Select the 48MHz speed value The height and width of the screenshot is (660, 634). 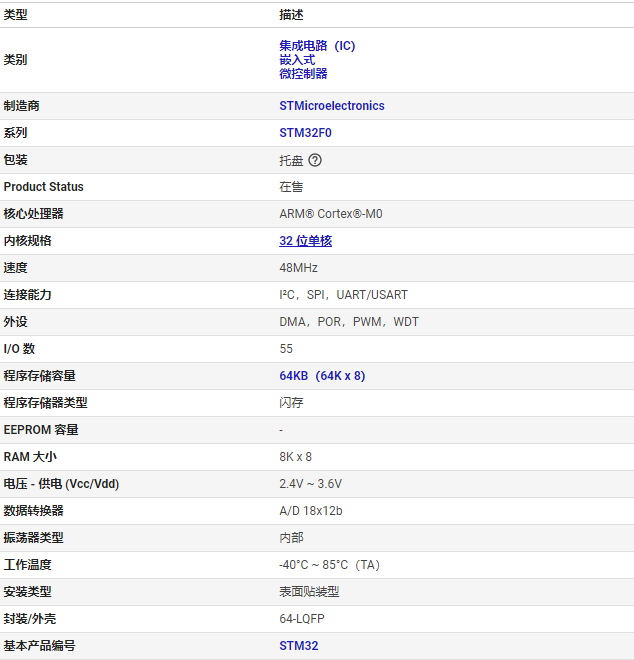tap(298, 268)
